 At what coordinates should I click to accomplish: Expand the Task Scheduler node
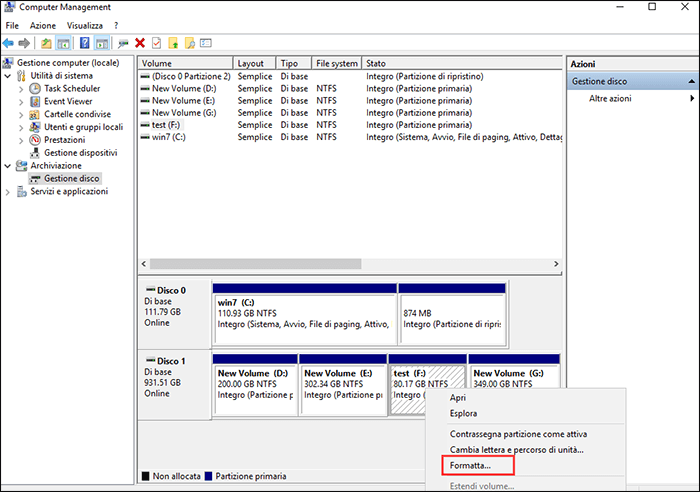coord(21,89)
